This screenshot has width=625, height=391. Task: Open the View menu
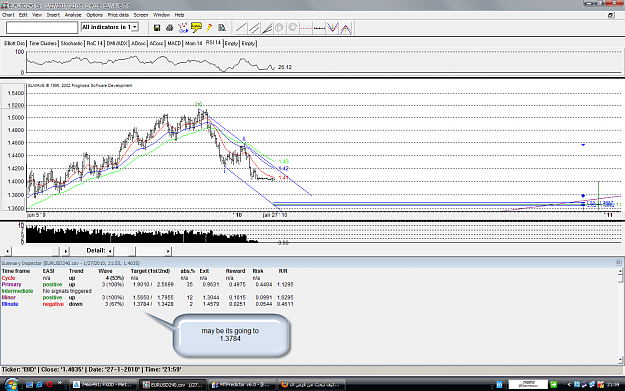coord(37,15)
